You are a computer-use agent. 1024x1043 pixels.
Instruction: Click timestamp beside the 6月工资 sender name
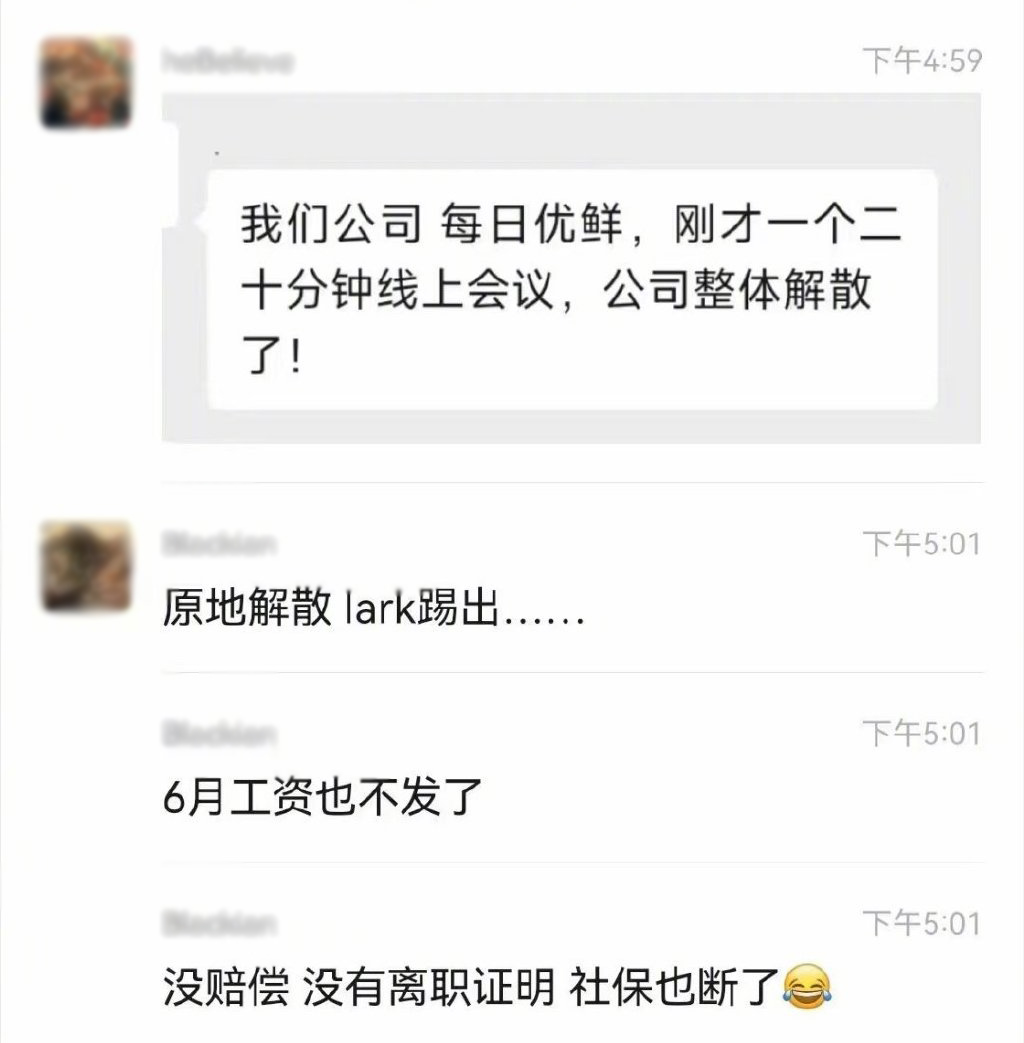point(922,734)
